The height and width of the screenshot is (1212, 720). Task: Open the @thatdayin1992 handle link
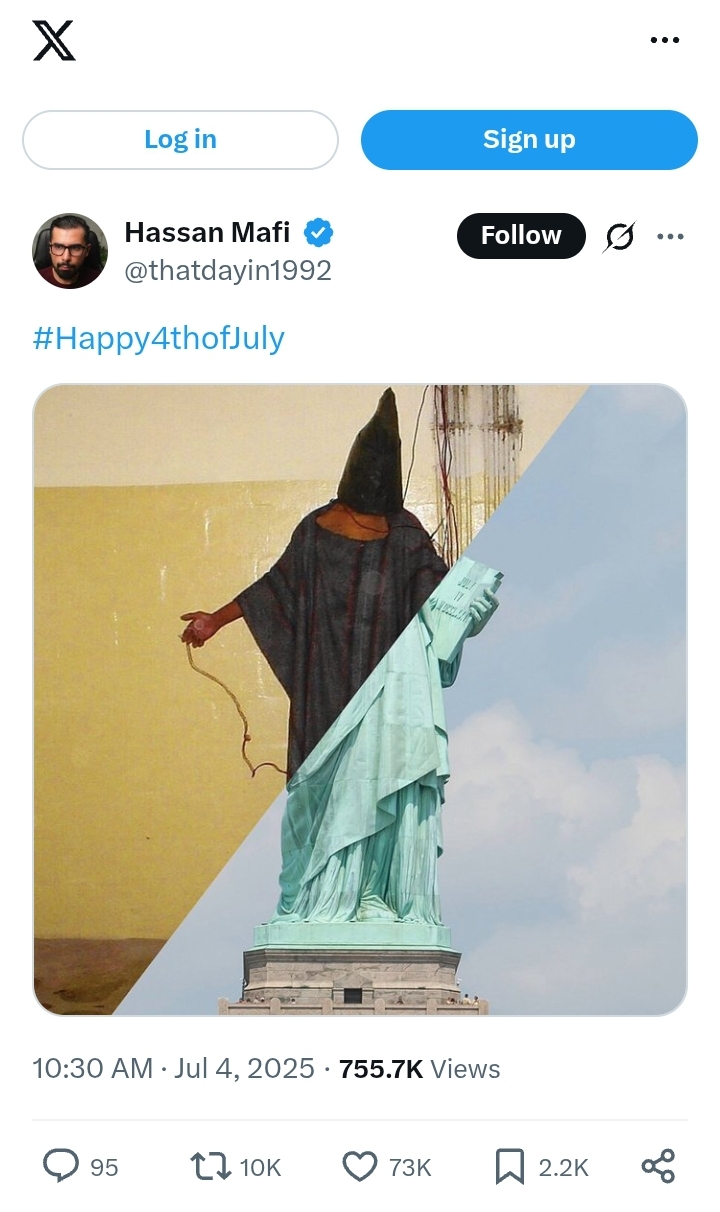pyautogui.click(x=228, y=271)
